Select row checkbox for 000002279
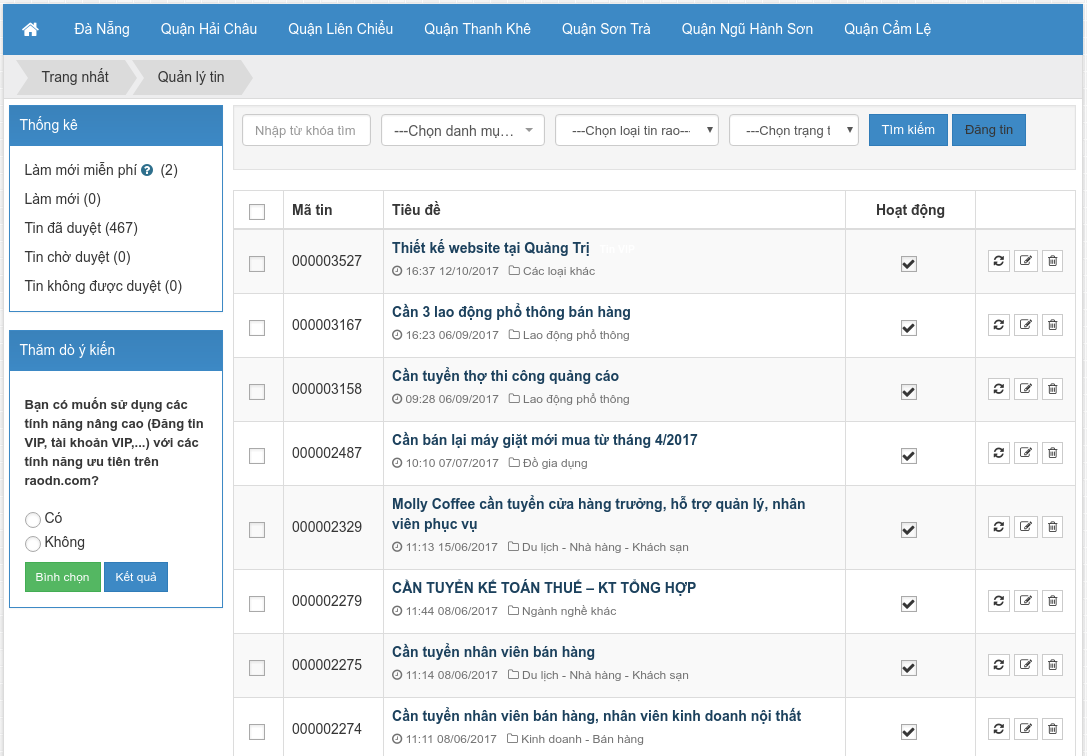Image resolution: width=1087 pixels, height=756 pixels. (x=257, y=604)
